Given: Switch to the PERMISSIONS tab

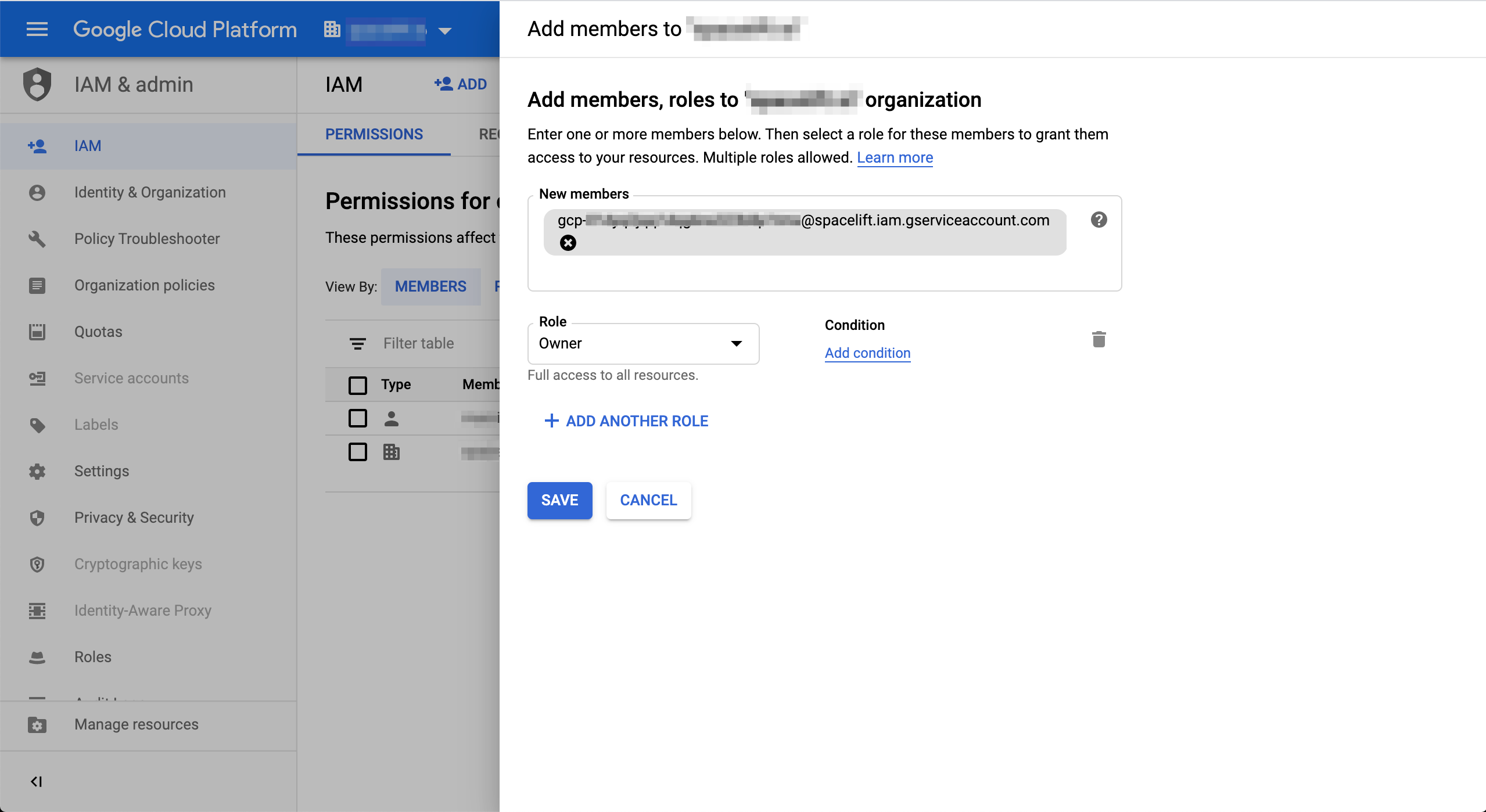Looking at the screenshot, I should click(374, 134).
